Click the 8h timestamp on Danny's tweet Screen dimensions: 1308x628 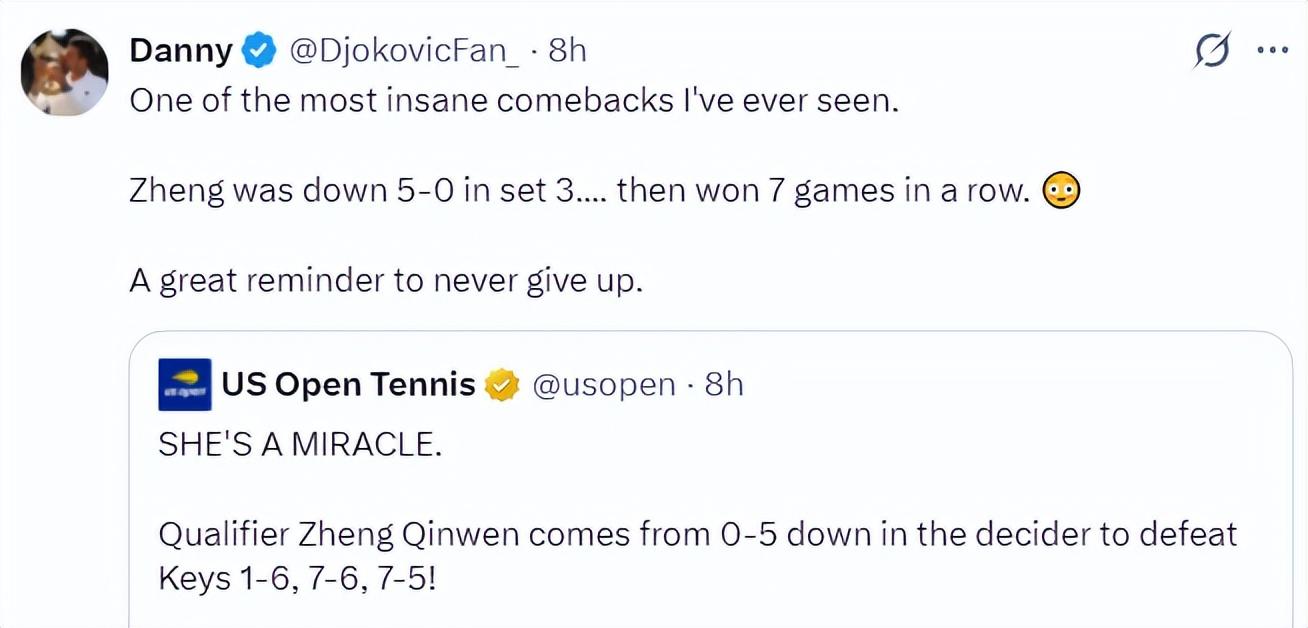tap(567, 50)
